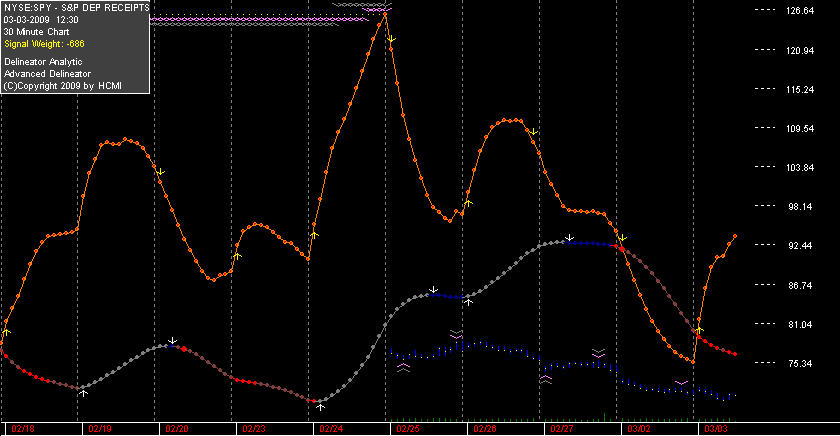The image size is (840, 436).
Task: Click the 03/02 date label
Action: coord(639,429)
